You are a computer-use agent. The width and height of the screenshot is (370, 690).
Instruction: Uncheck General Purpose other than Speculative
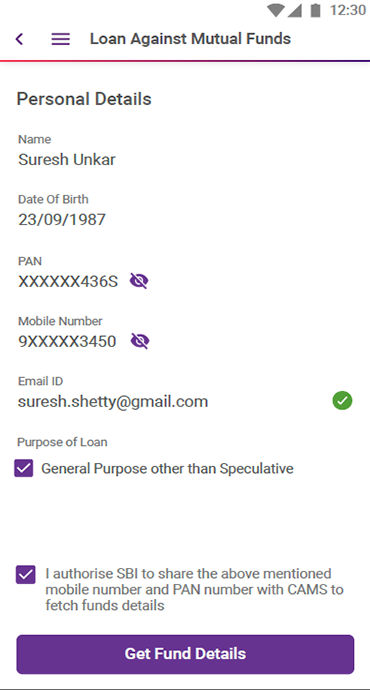click(x=24, y=468)
